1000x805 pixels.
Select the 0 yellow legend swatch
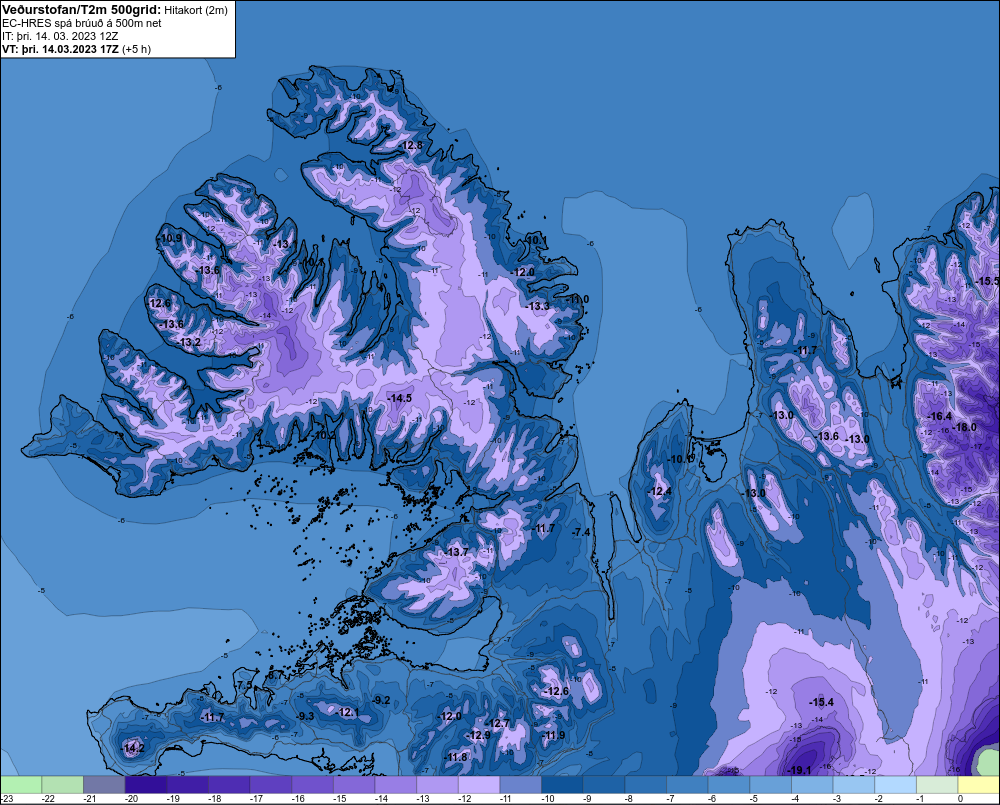tap(978, 784)
